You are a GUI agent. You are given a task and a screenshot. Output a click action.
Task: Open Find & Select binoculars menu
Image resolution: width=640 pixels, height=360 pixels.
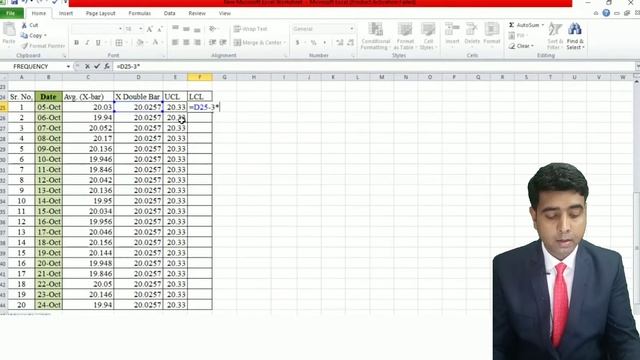click(575, 36)
